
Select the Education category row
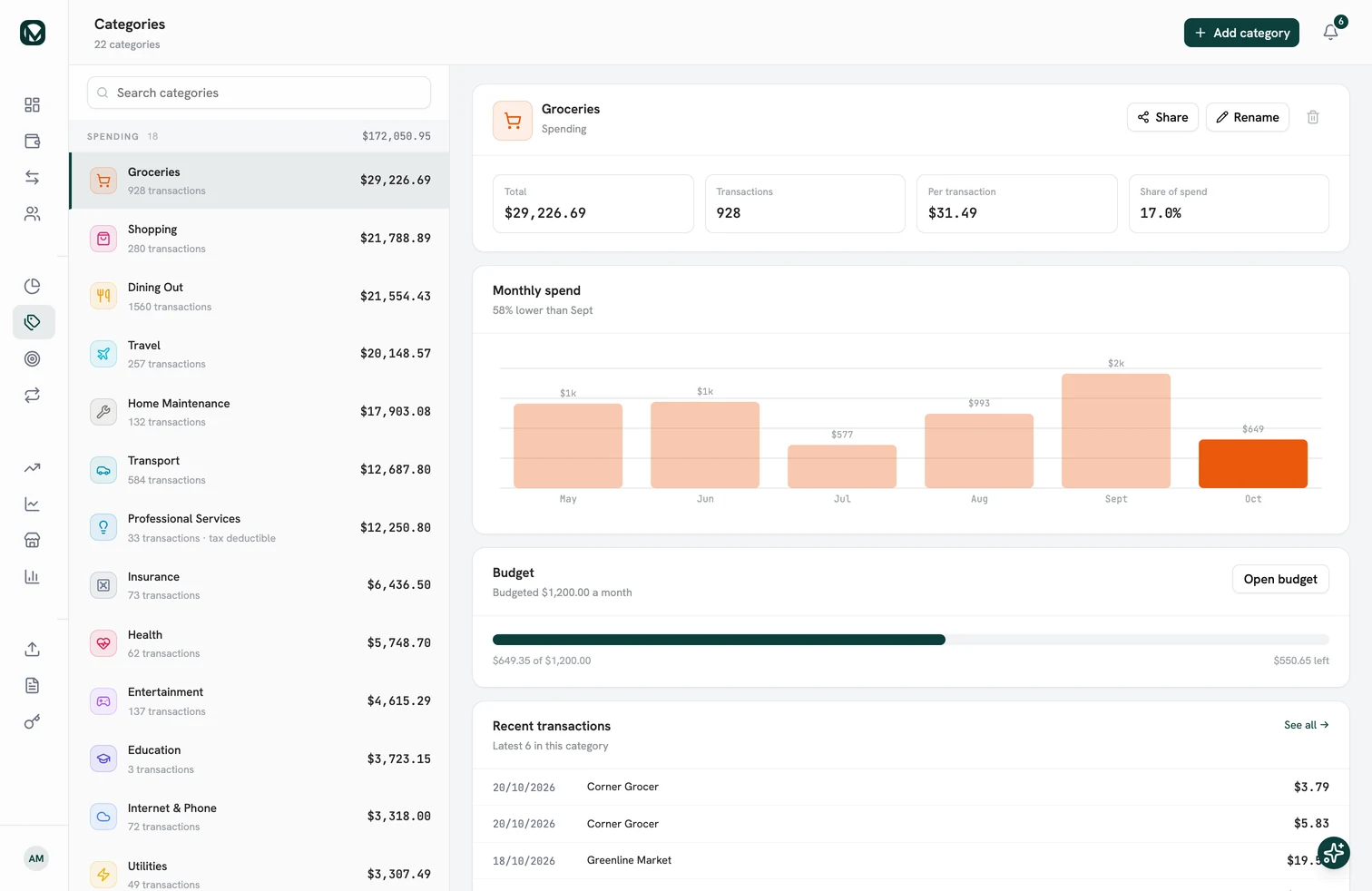pos(260,759)
